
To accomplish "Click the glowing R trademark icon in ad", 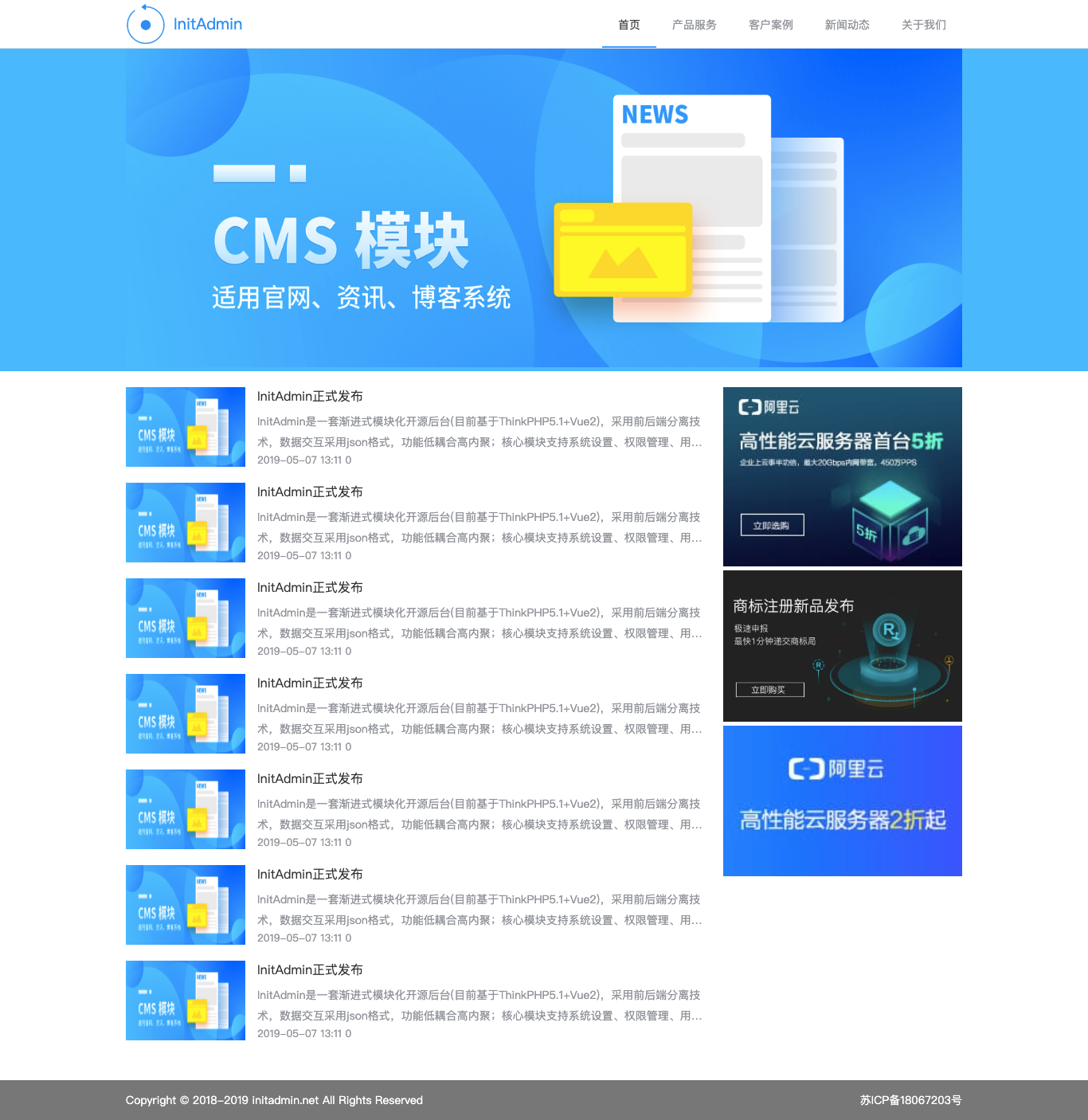I will (x=890, y=631).
